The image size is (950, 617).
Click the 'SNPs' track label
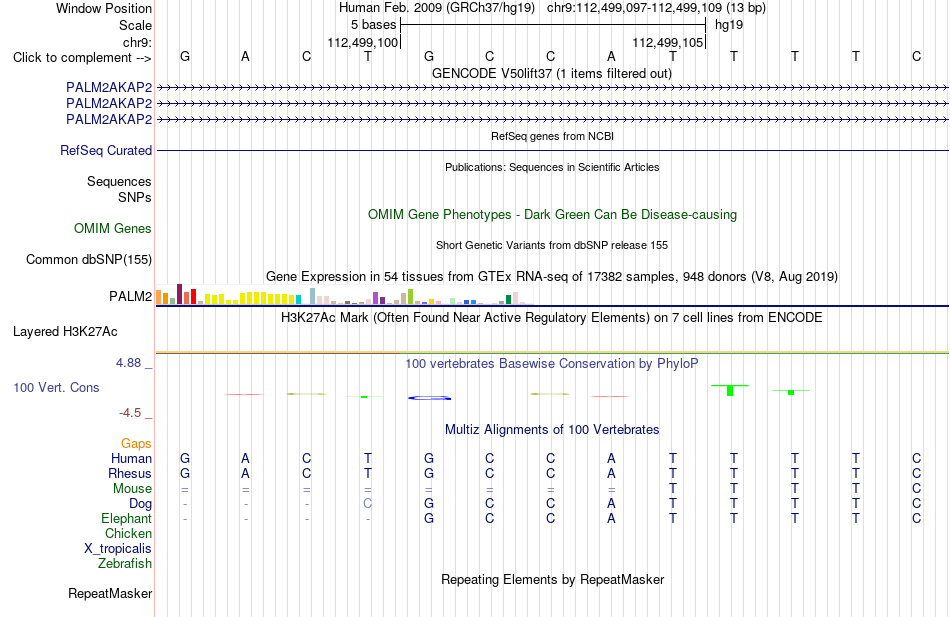click(x=135, y=197)
